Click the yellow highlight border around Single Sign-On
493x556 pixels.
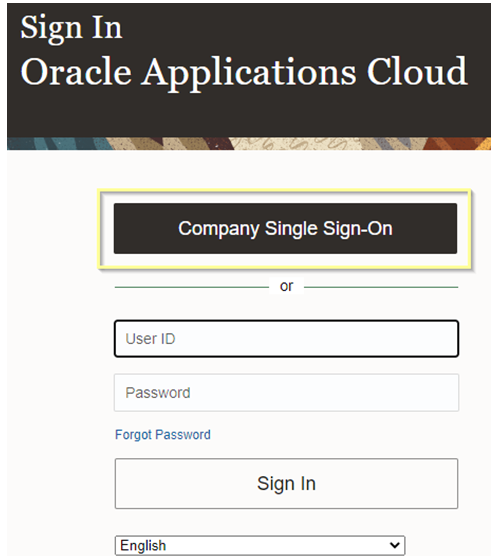284,191
